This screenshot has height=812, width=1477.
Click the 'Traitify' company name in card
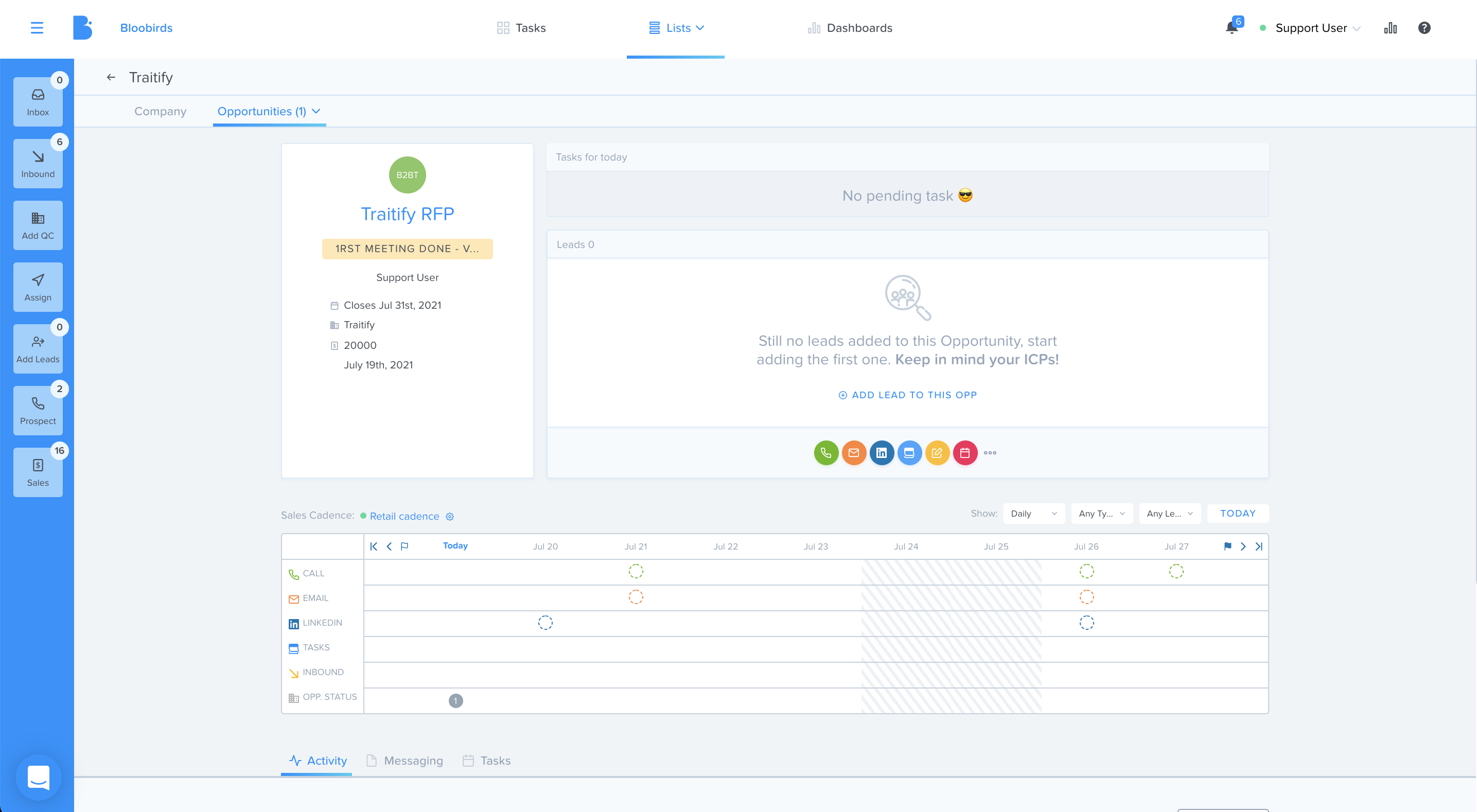click(359, 325)
